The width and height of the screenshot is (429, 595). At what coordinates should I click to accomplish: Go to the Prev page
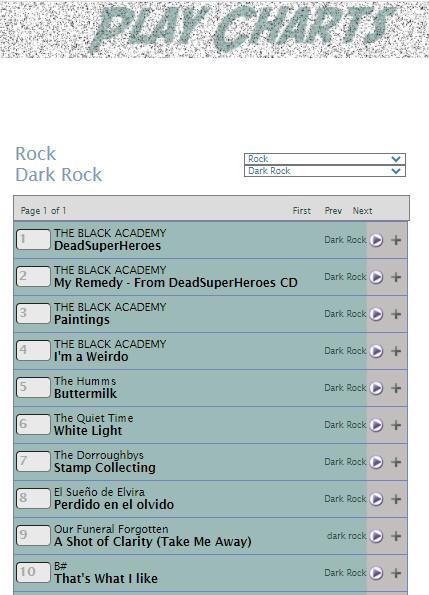tap(333, 211)
